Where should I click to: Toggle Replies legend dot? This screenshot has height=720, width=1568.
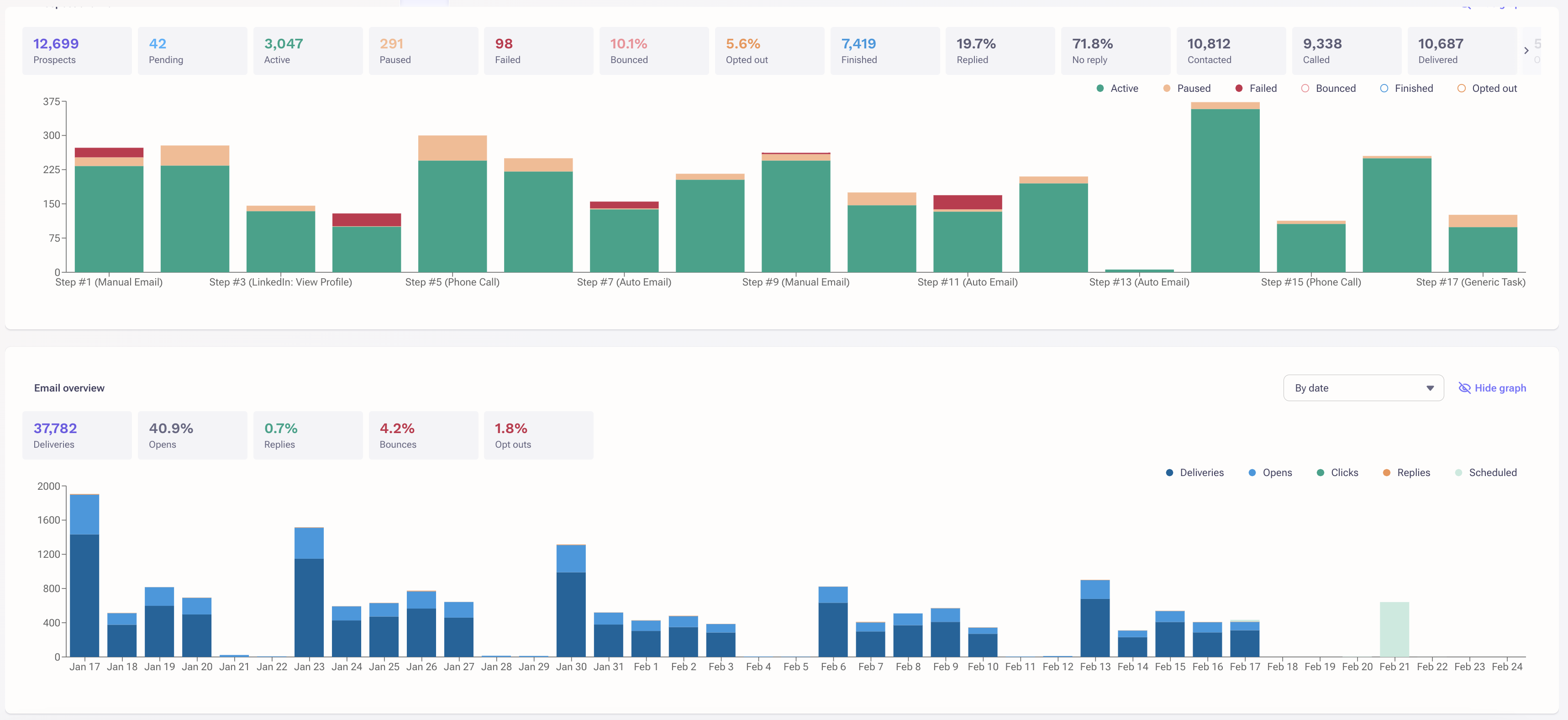(1387, 473)
